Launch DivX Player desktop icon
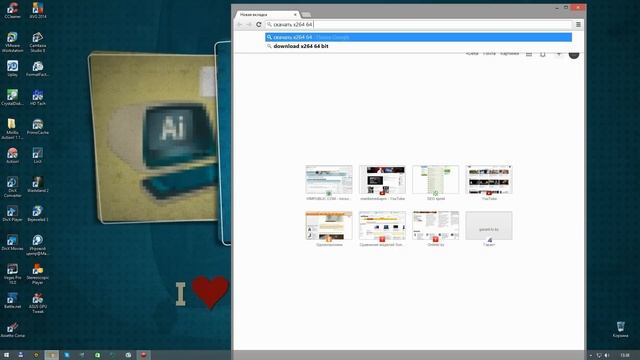The width and height of the screenshot is (640, 360). 12,213
